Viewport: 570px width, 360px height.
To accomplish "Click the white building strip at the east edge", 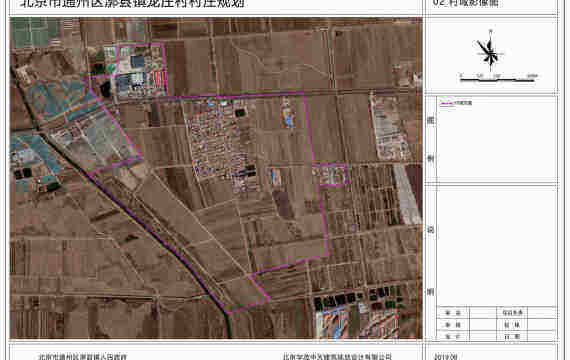I will tap(406, 195).
